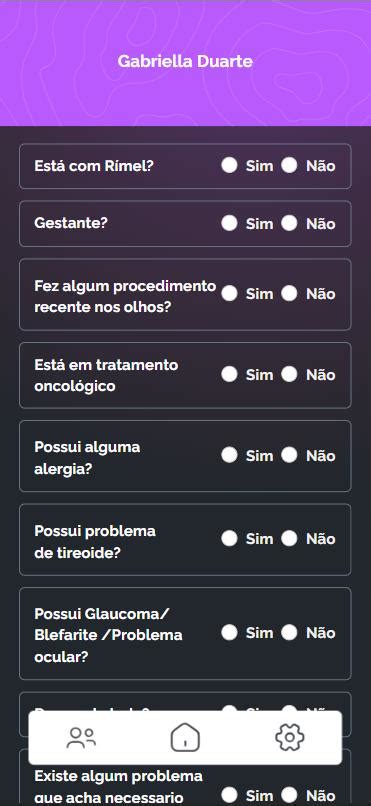Select Sim for Está com Rímel
Image resolution: width=371 pixels, height=806 pixels.
(229, 166)
